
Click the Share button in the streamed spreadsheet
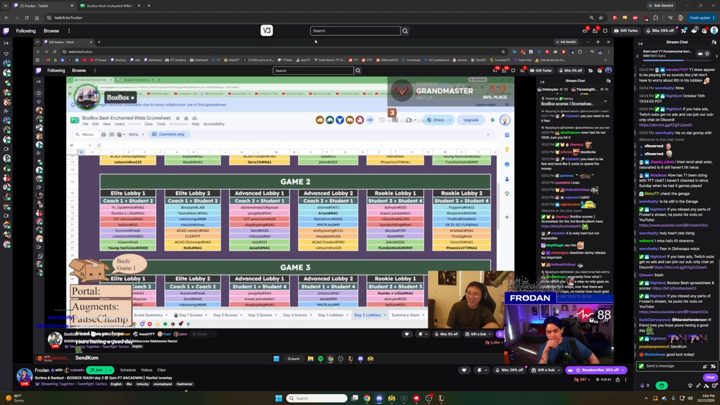438,120
